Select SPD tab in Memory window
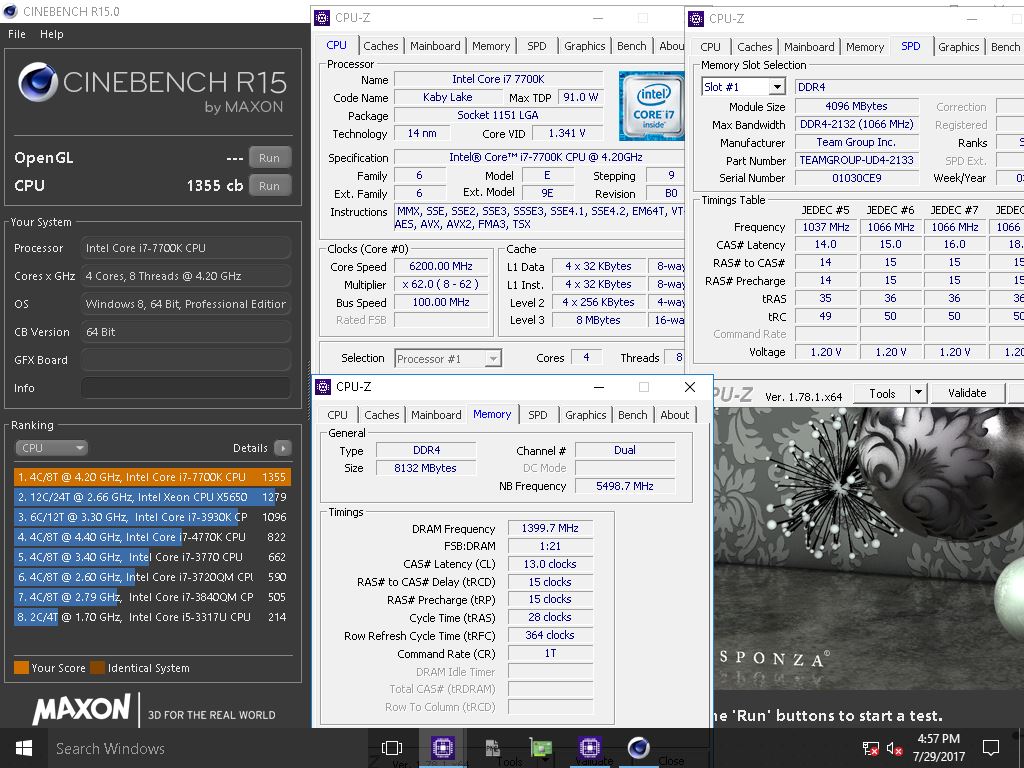This screenshot has height=768, width=1024. click(537, 415)
